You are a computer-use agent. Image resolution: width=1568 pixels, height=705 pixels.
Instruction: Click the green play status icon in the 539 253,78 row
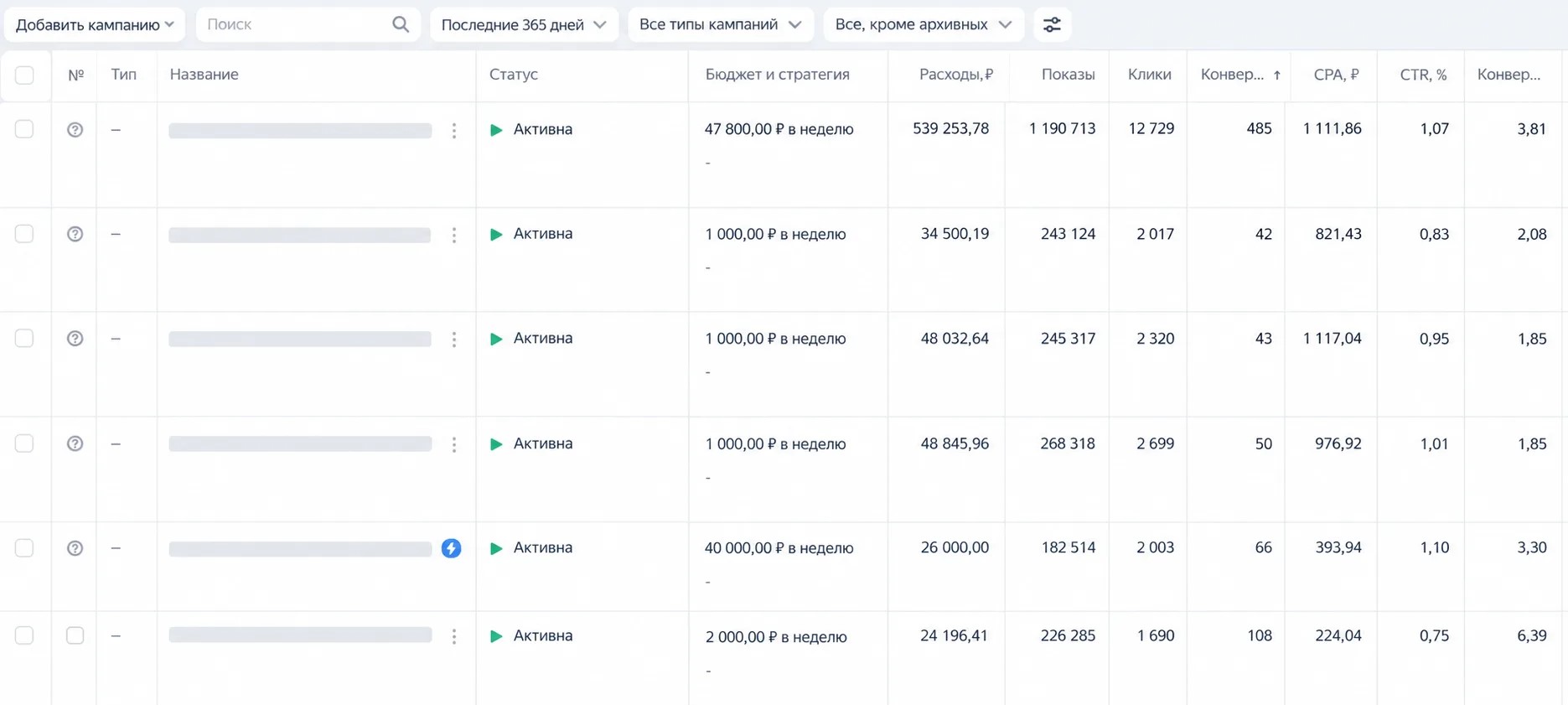pos(496,130)
